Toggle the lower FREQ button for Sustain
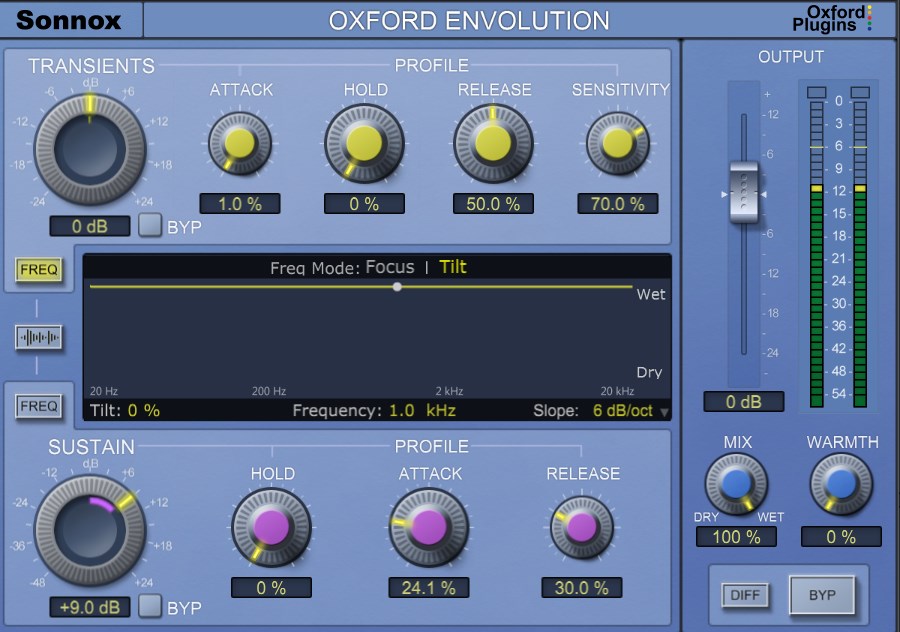900x632 pixels. pos(38,406)
